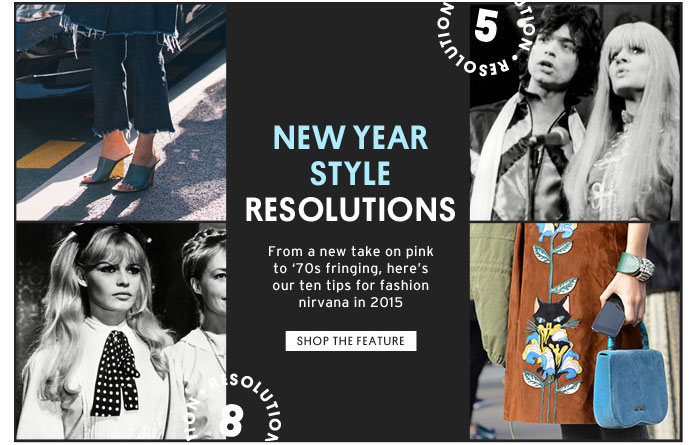700x445 pixels.
Task: Click the yellow road marking in the street photo
Action: click(x=50, y=154)
